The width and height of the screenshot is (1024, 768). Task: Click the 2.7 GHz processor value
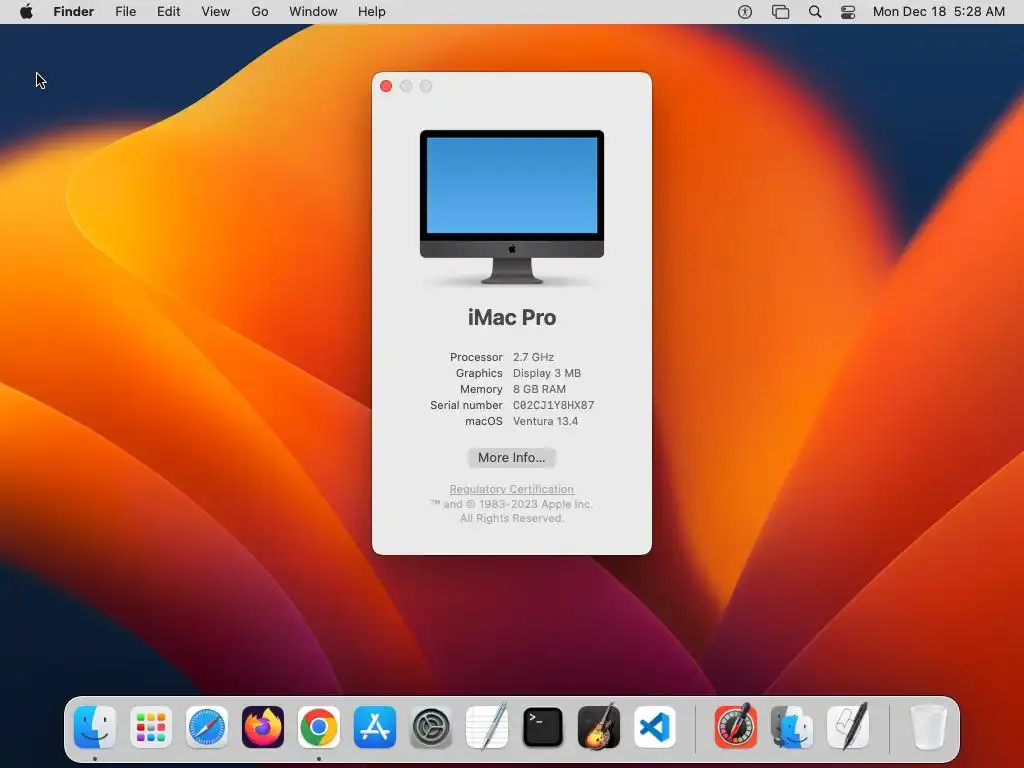click(533, 357)
